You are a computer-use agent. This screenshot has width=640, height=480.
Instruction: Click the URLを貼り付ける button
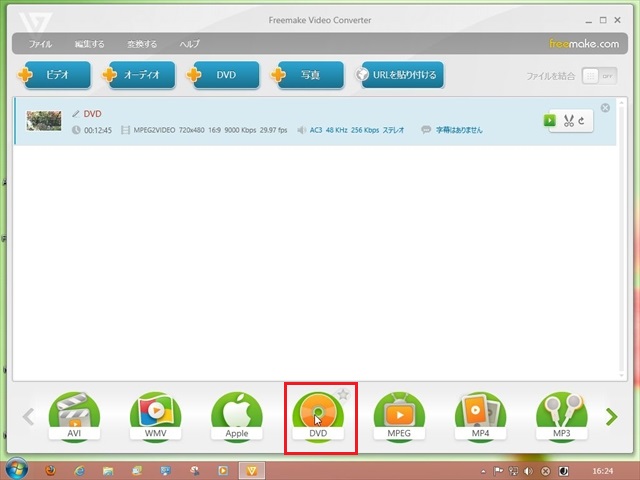tap(399, 75)
